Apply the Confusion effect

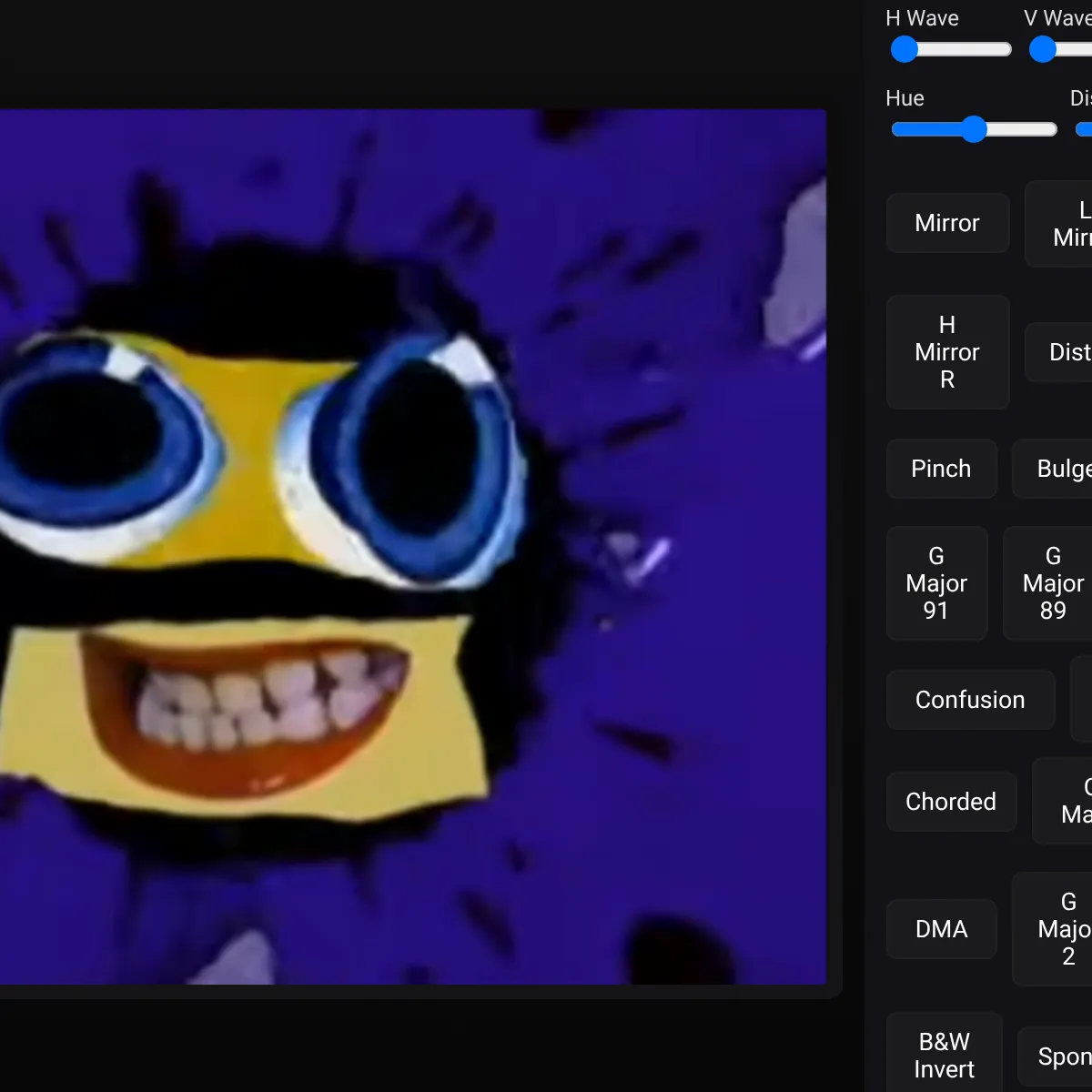(970, 700)
